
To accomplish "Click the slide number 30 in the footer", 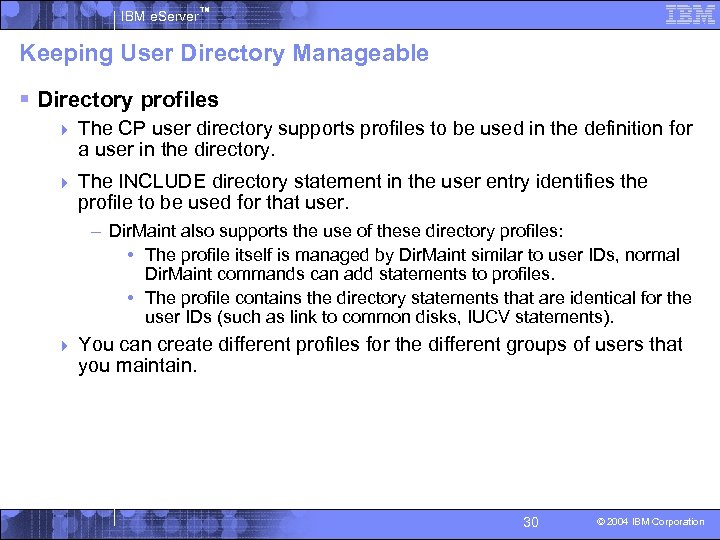I will (x=530, y=522).
